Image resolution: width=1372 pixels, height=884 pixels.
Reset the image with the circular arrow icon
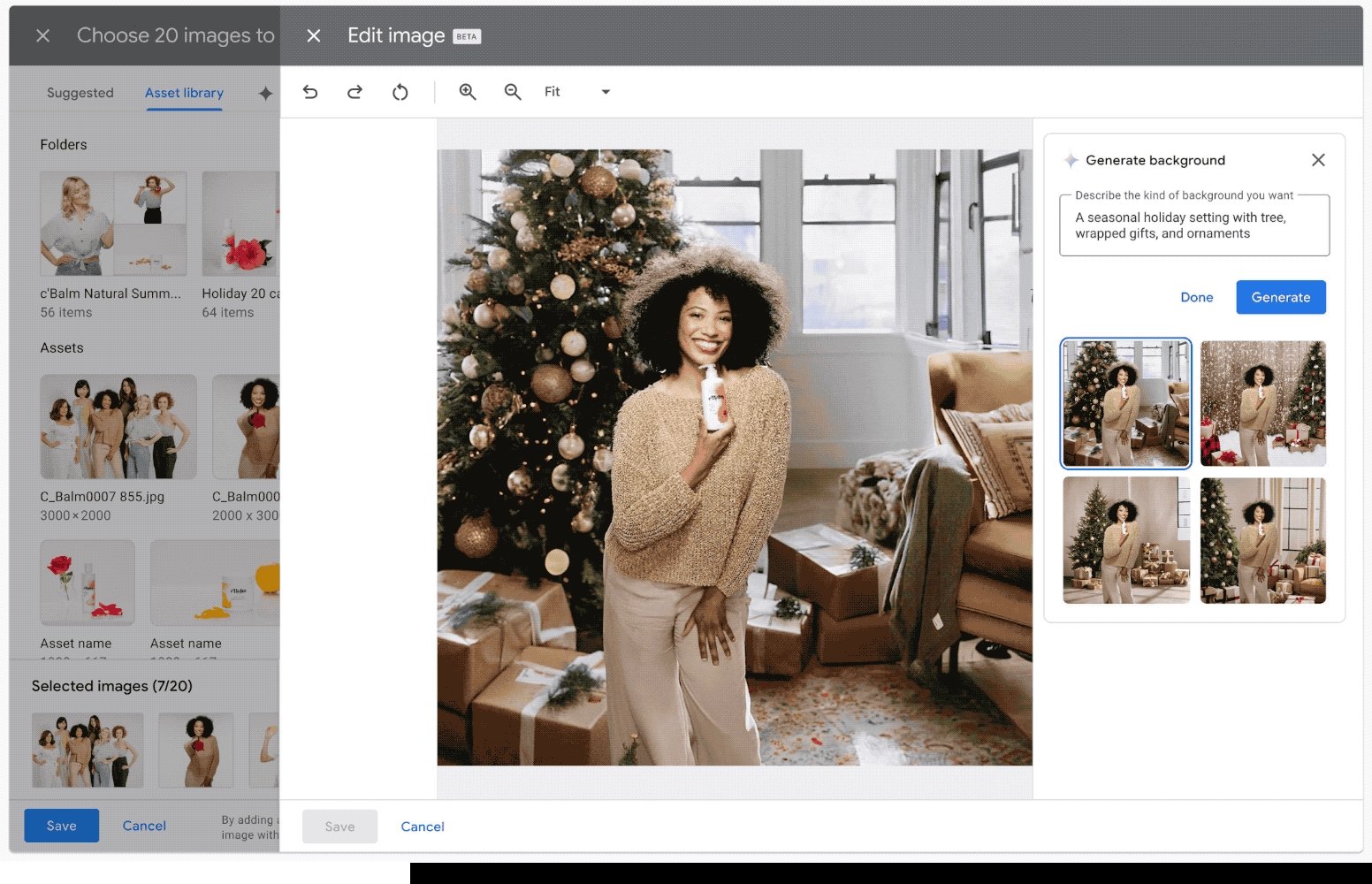400,92
